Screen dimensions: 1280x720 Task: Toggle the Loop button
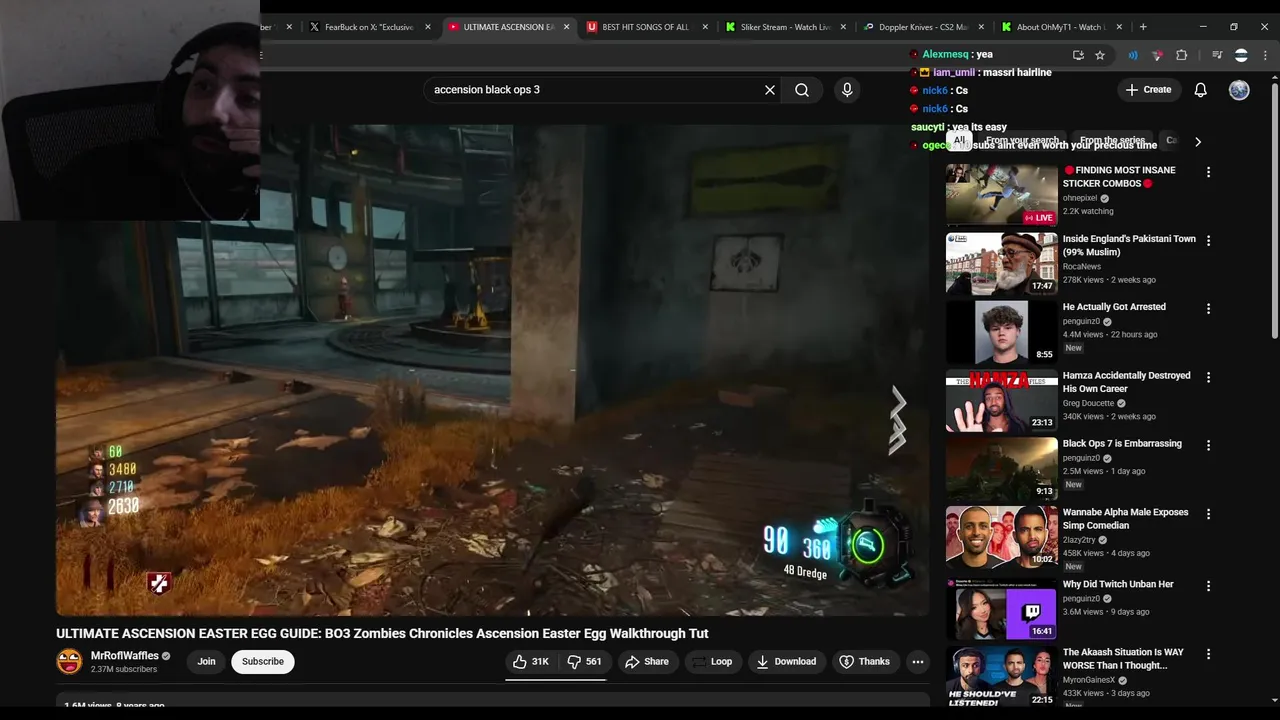coord(712,661)
